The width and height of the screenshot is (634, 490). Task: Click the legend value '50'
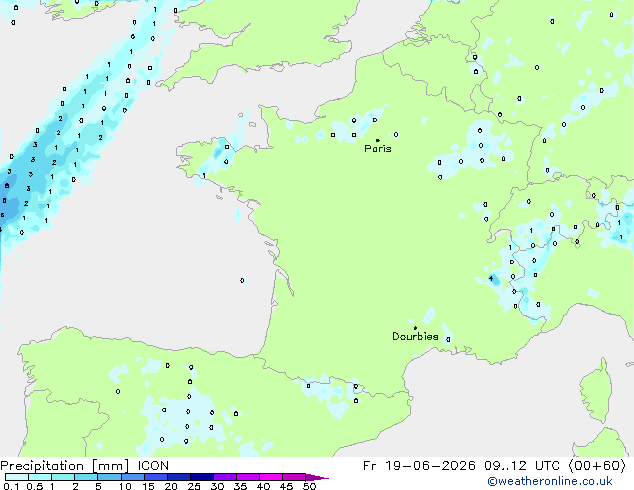click(x=309, y=486)
